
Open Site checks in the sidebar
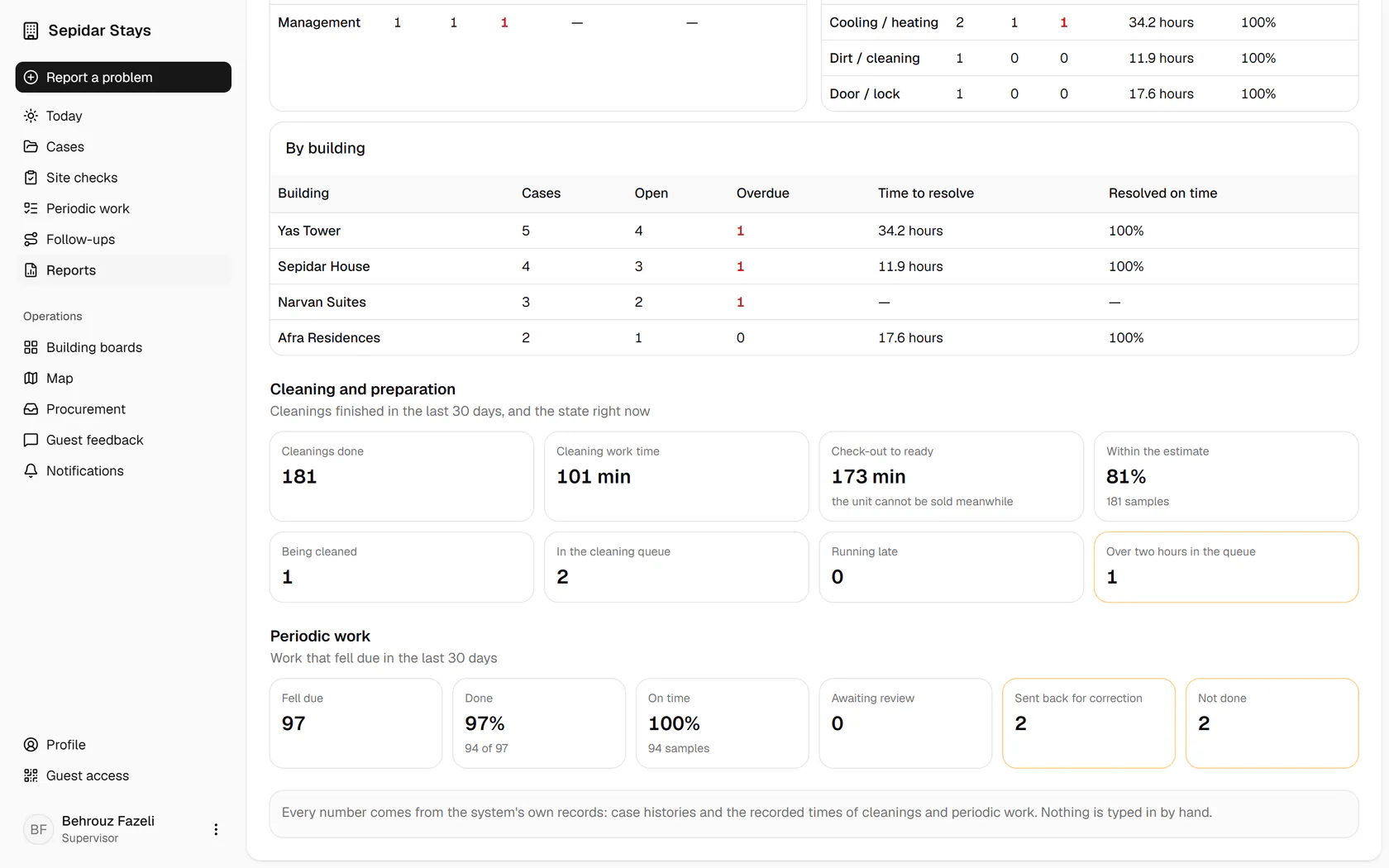[x=123, y=178]
